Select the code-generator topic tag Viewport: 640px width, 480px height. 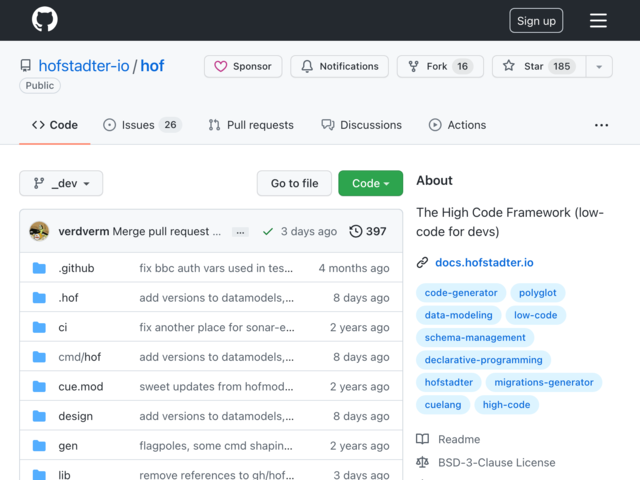[x=461, y=293]
